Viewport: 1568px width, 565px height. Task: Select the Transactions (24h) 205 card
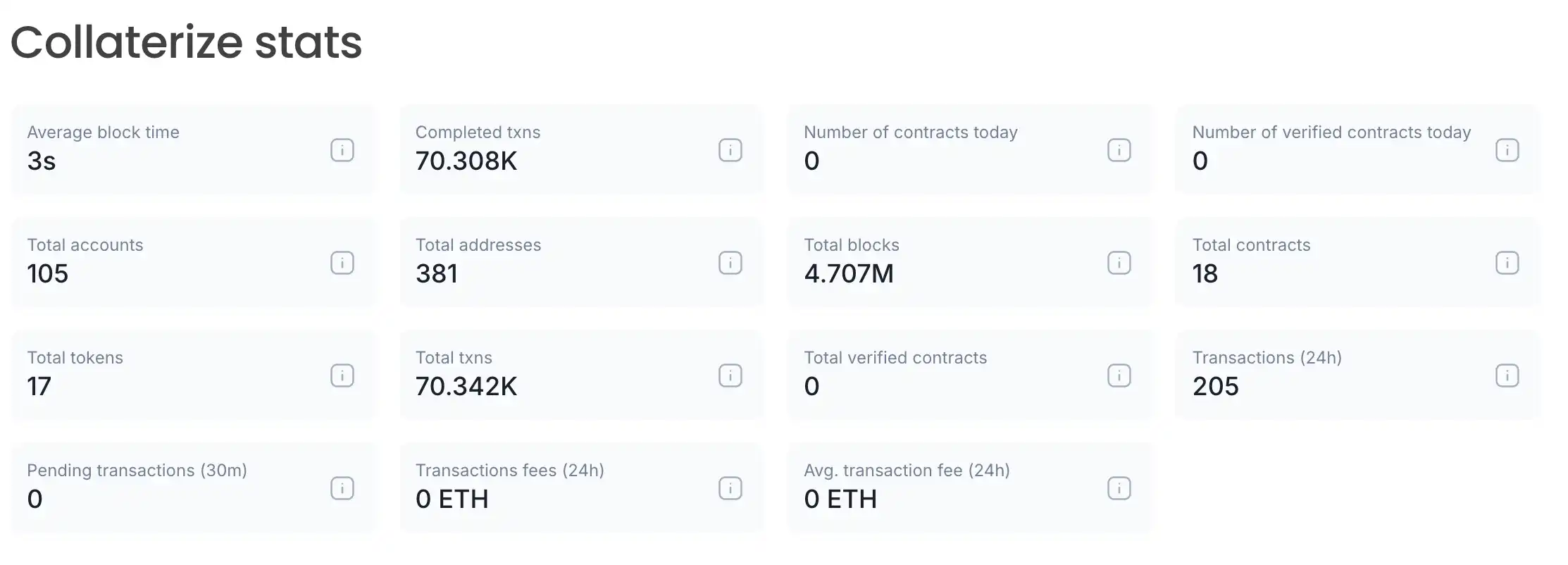(x=1338, y=375)
